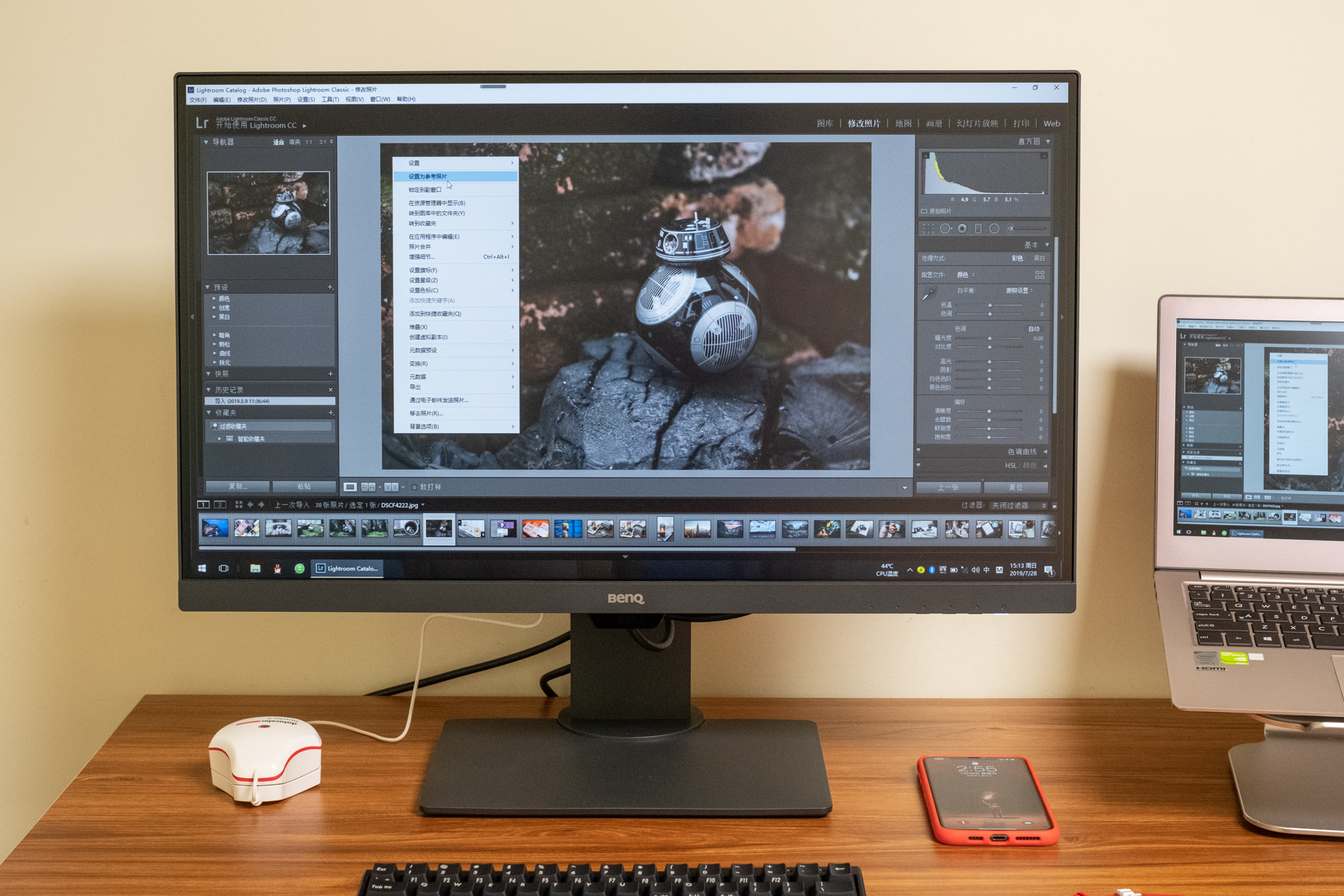Adjust the 色温 slider handle
Screen dimensions: 1344x896
(x=990, y=305)
